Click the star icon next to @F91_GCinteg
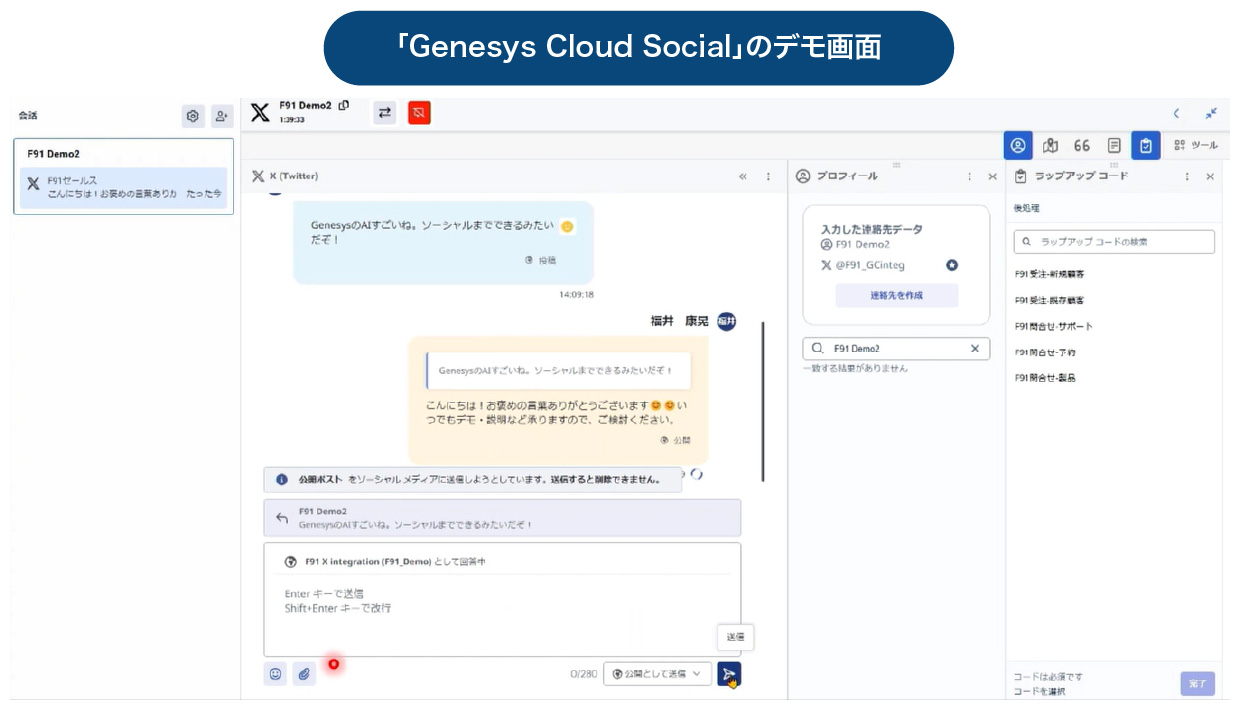The image size is (1240, 710). click(952, 265)
